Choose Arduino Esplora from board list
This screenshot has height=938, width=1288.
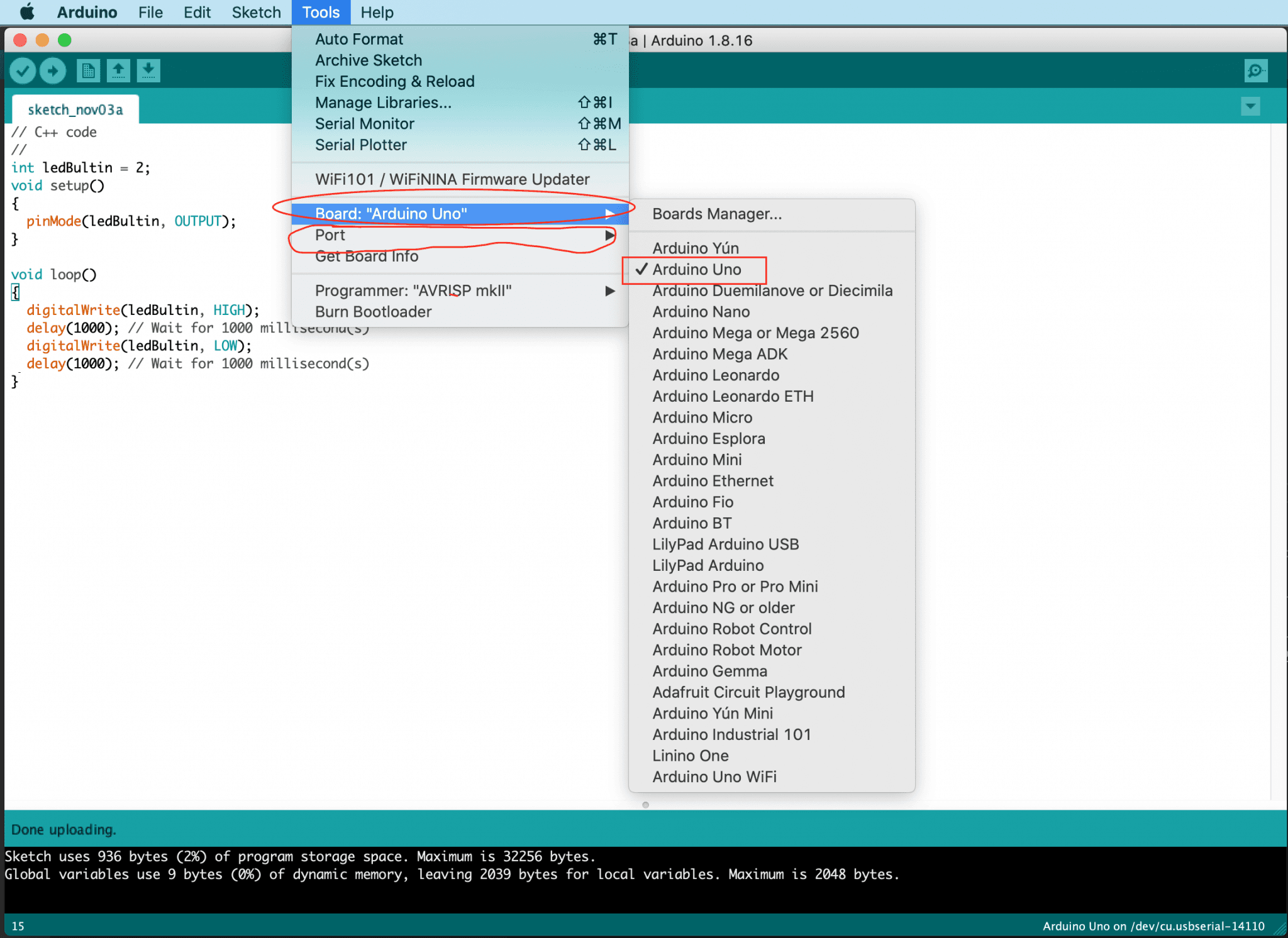pyautogui.click(x=772, y=439)
